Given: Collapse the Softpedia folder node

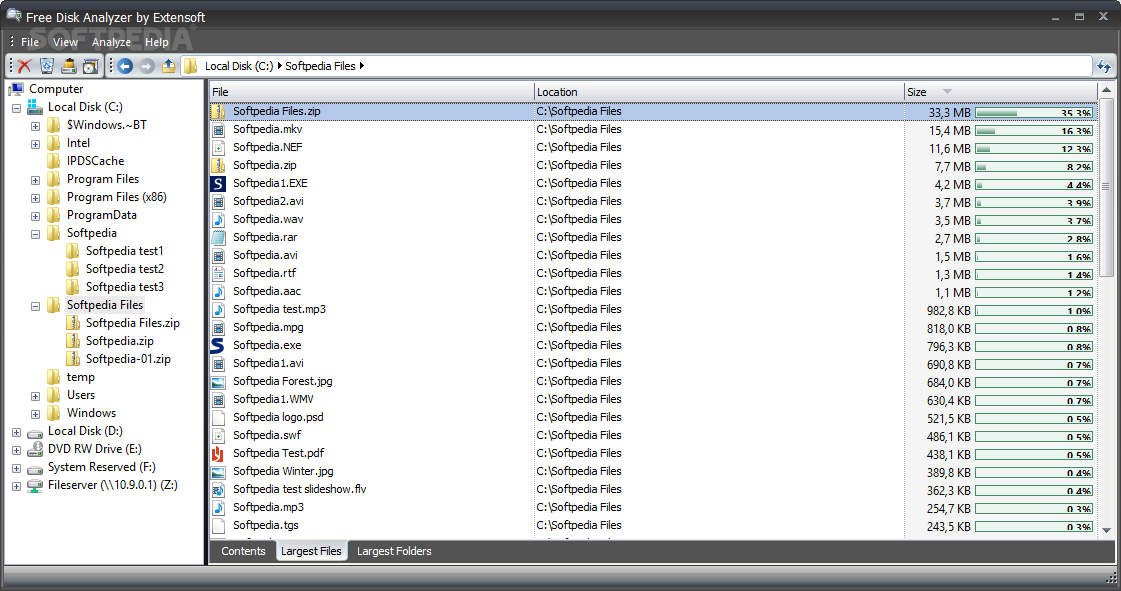Looking at the screenshot, I should pyautogui.click(x=35, y=234).
